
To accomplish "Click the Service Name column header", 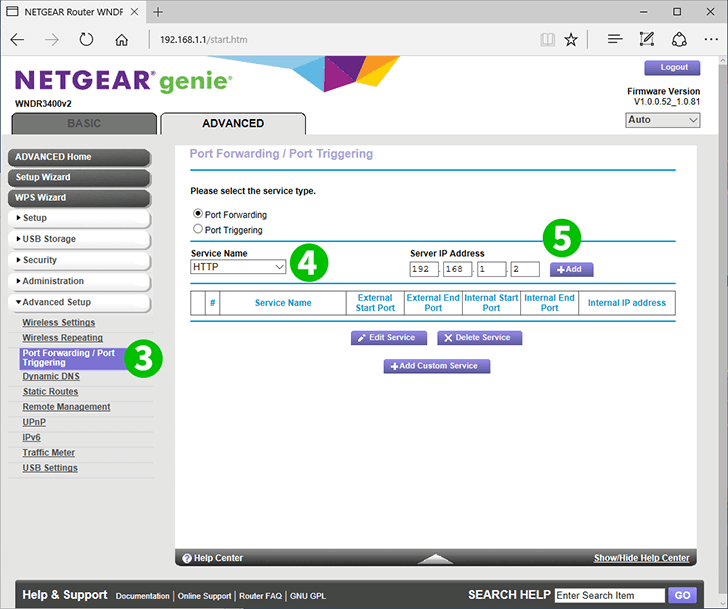I will tap(283, 303).
